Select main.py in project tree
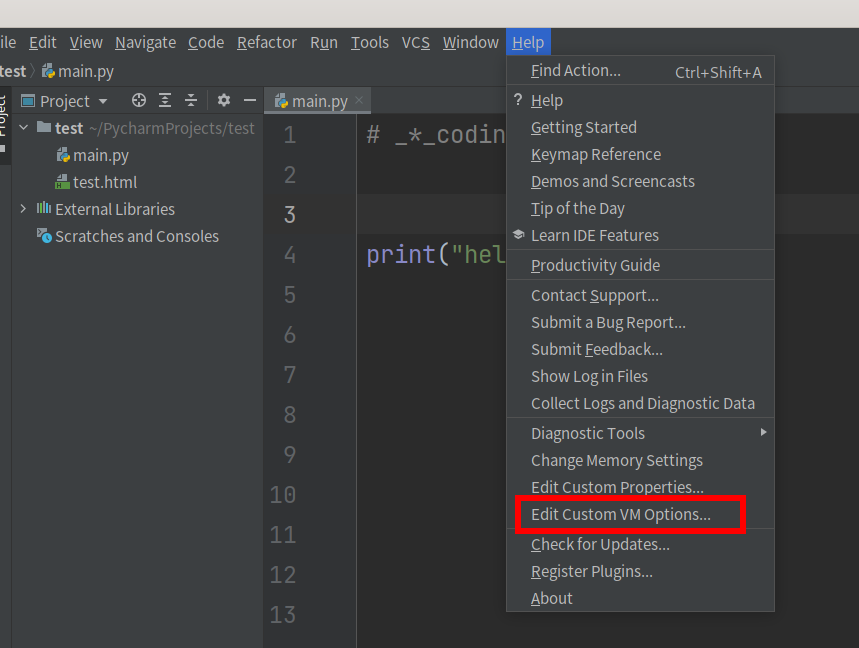 pyautogui.click(x=101, y=156)
